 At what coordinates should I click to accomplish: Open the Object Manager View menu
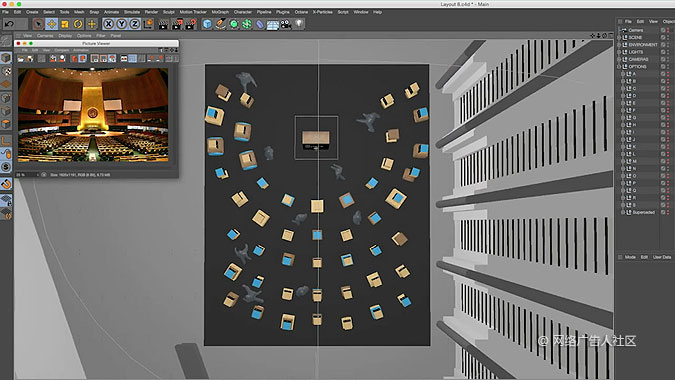coord(653,21)
